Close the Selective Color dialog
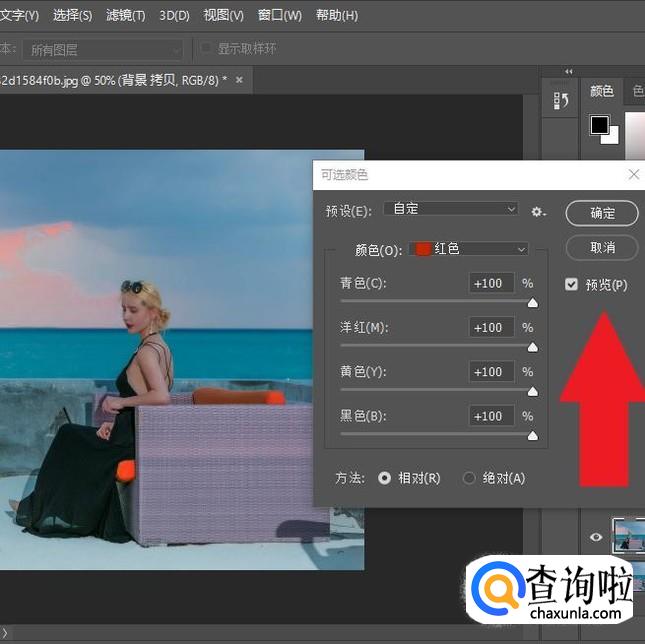Viewport: 645px width, 644px height. click(633, 174)
